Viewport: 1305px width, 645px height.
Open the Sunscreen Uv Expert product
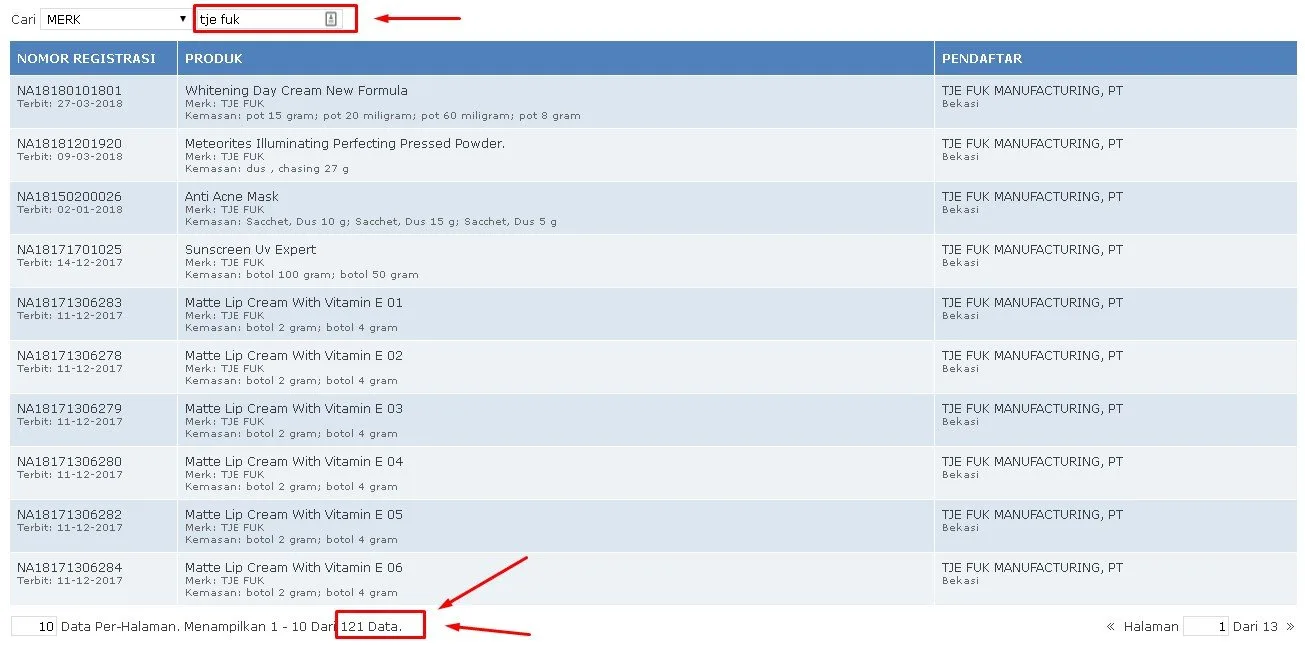(x=250, y=250)
